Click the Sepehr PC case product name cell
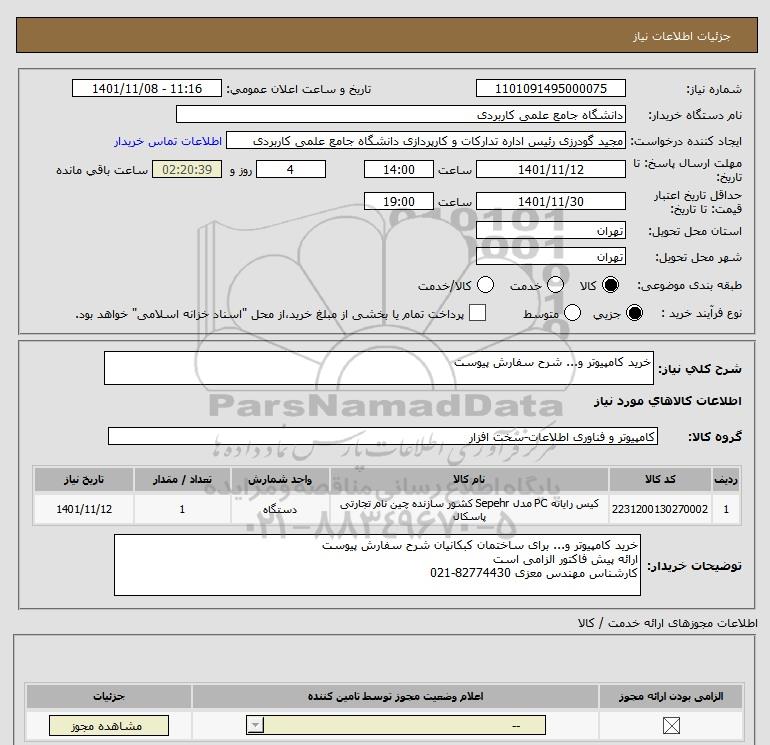Viewport: 770px width, 745px height. pyautogui.click(x=469, y=509)
